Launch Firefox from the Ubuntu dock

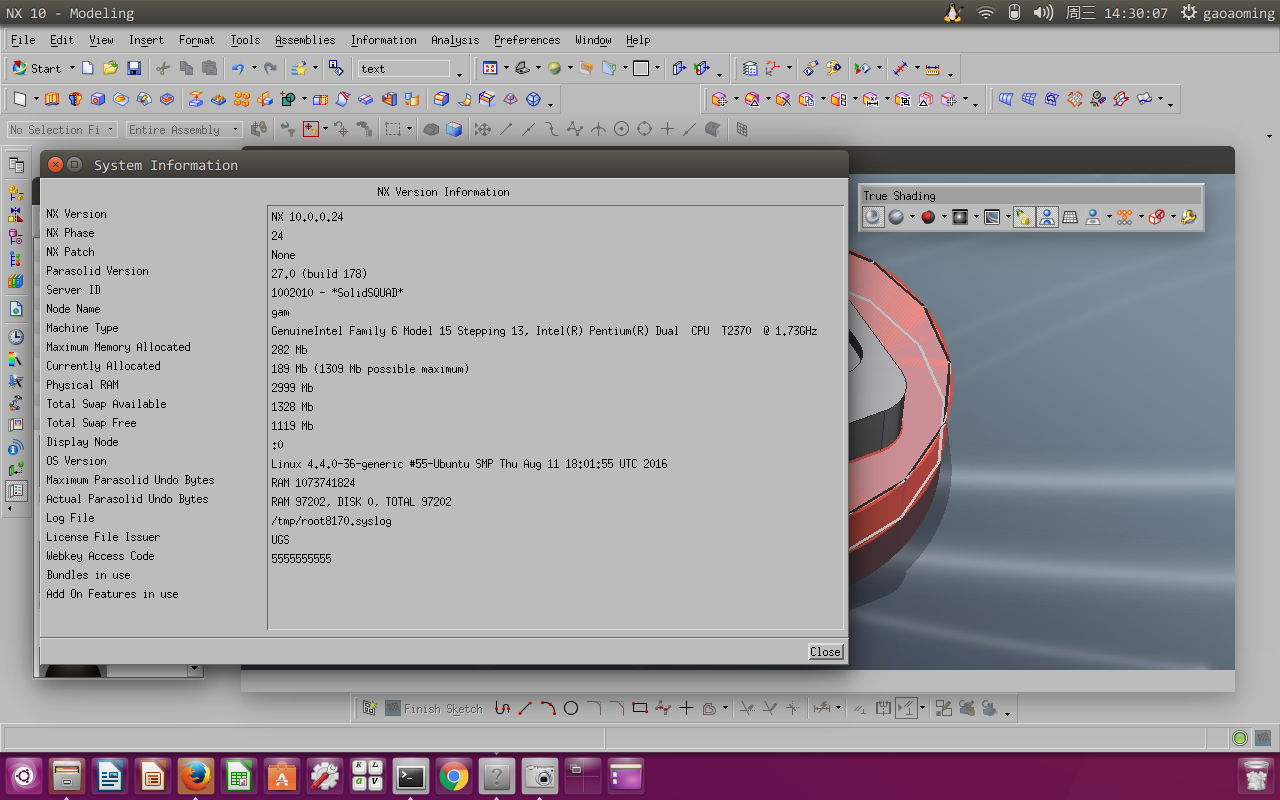[195, 775]
